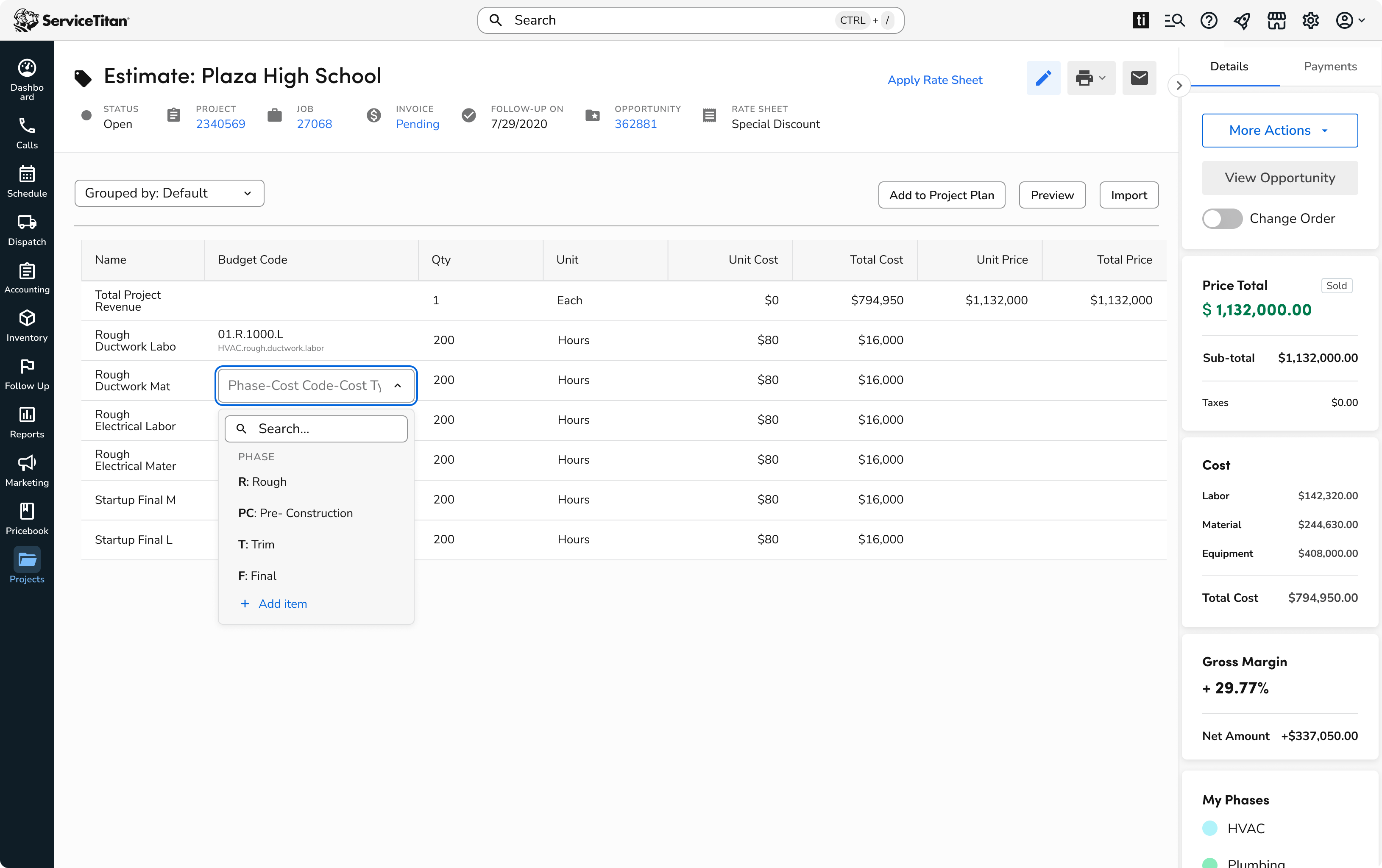The image size is (1382, 868).
Task: Switch to the Payments tab
Action: point(1330,67)
